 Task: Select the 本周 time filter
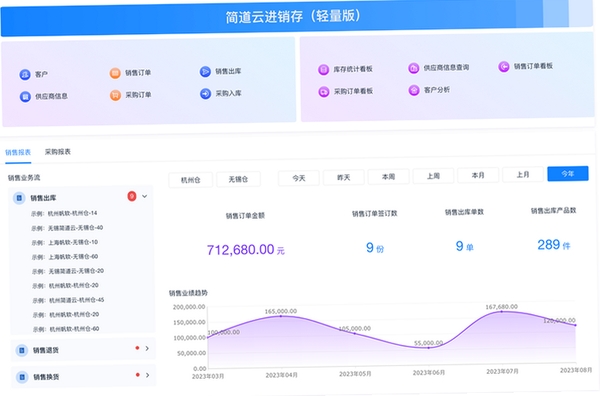388,176
